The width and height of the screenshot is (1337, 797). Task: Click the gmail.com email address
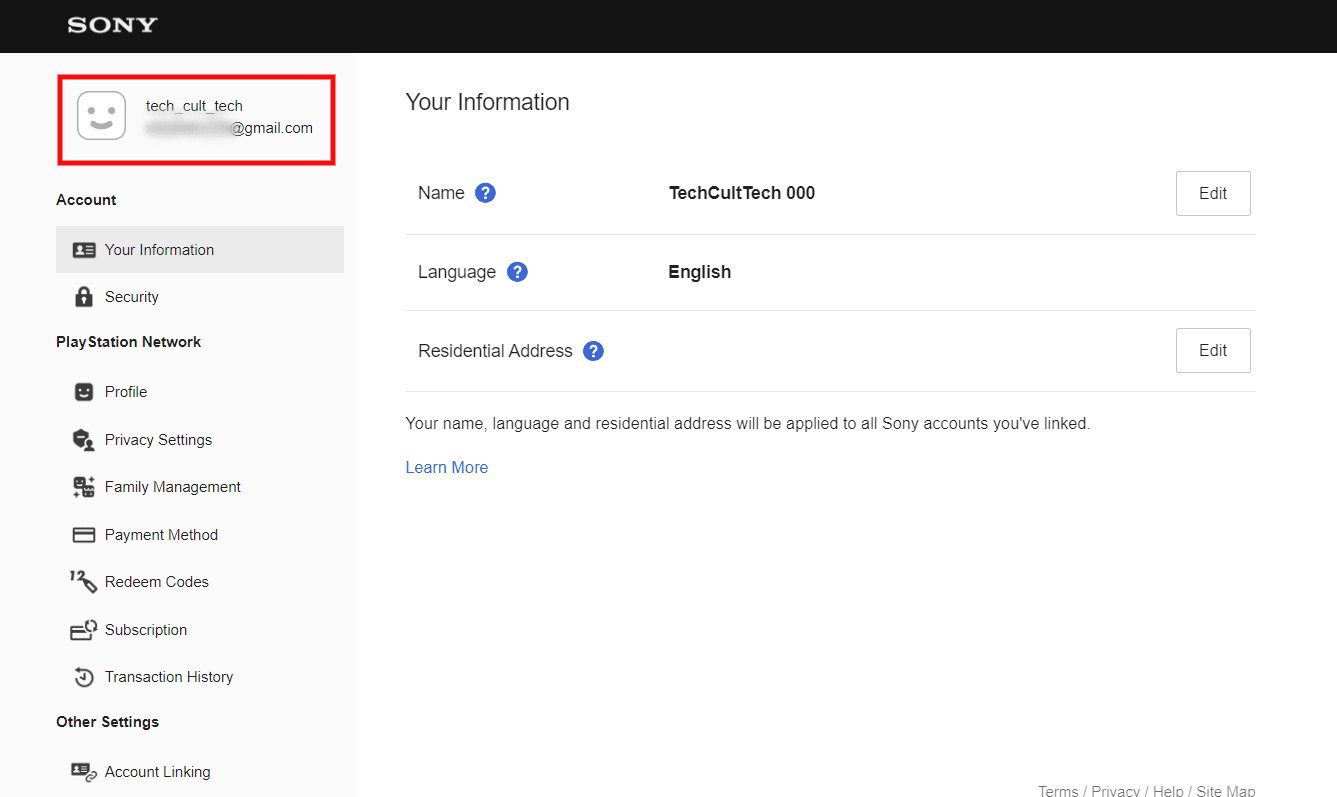click(x=229, y=128)
